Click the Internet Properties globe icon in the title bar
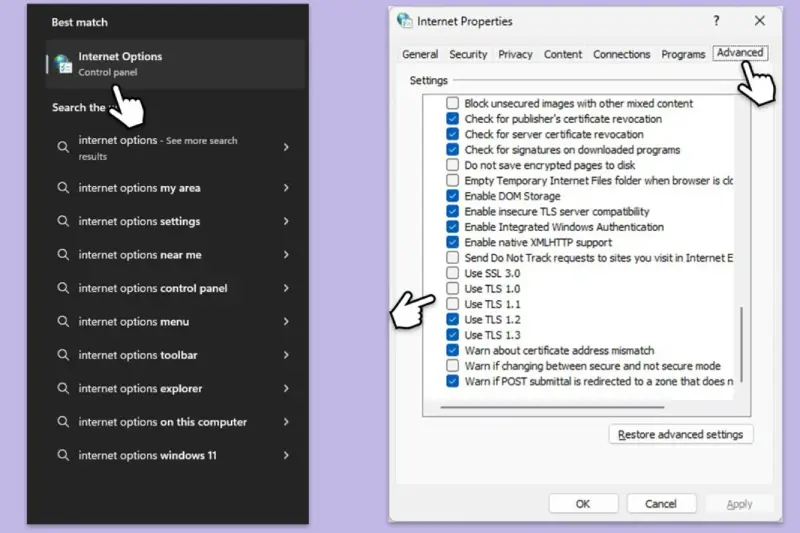800x533 pixels. (x=405, y=20)
